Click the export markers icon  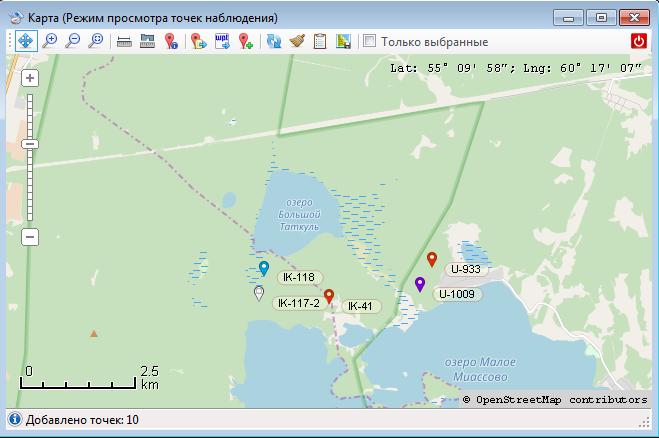tap(199, 41)
